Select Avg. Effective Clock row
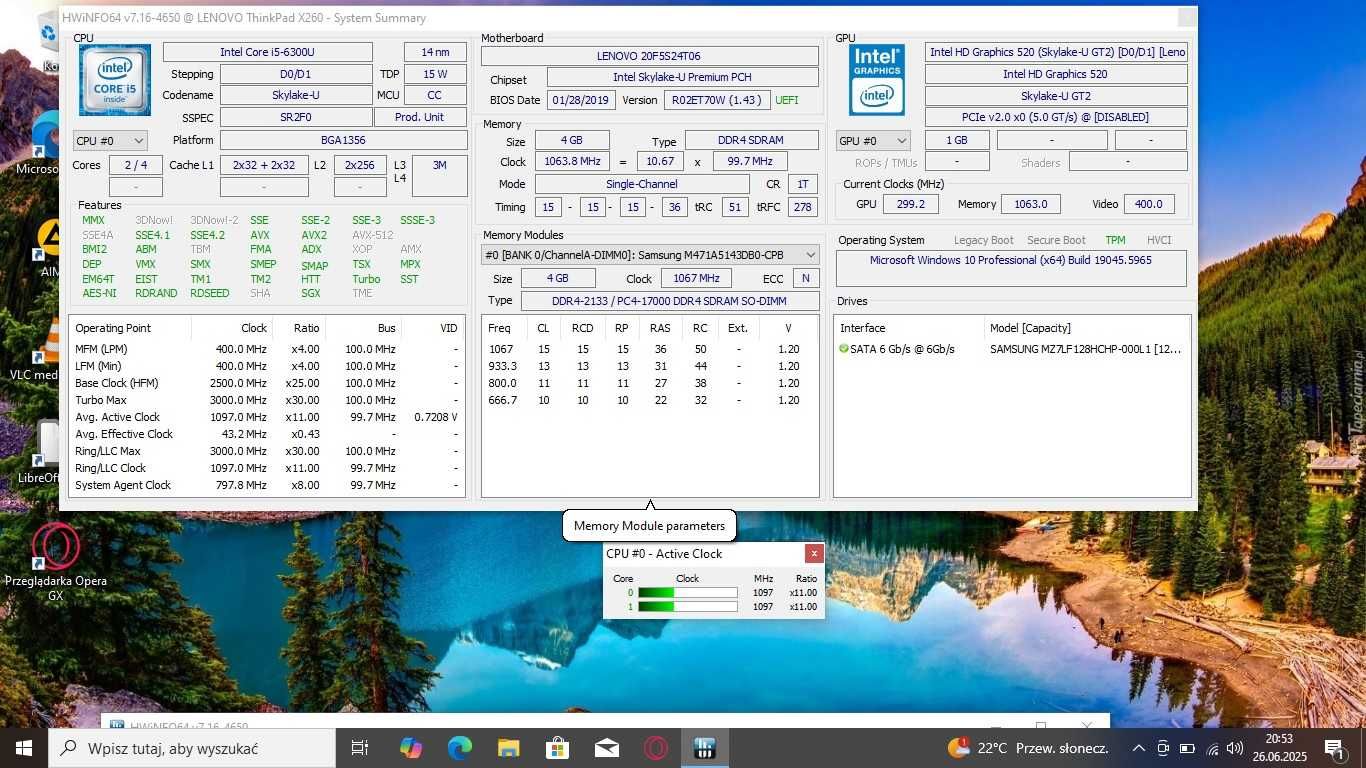1366x768 pixels. point(267,434)
